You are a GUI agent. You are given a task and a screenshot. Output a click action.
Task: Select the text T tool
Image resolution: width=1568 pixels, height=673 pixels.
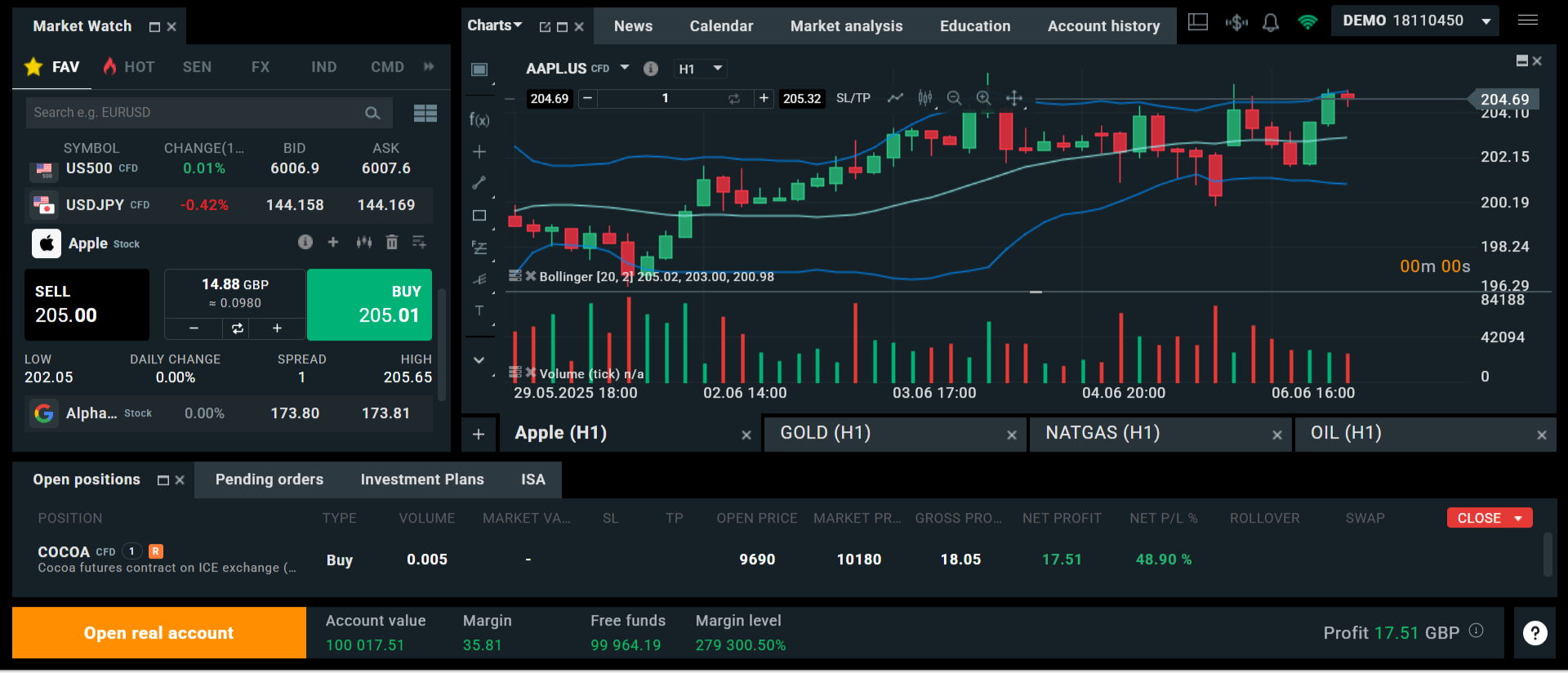(x=479, y=310)
